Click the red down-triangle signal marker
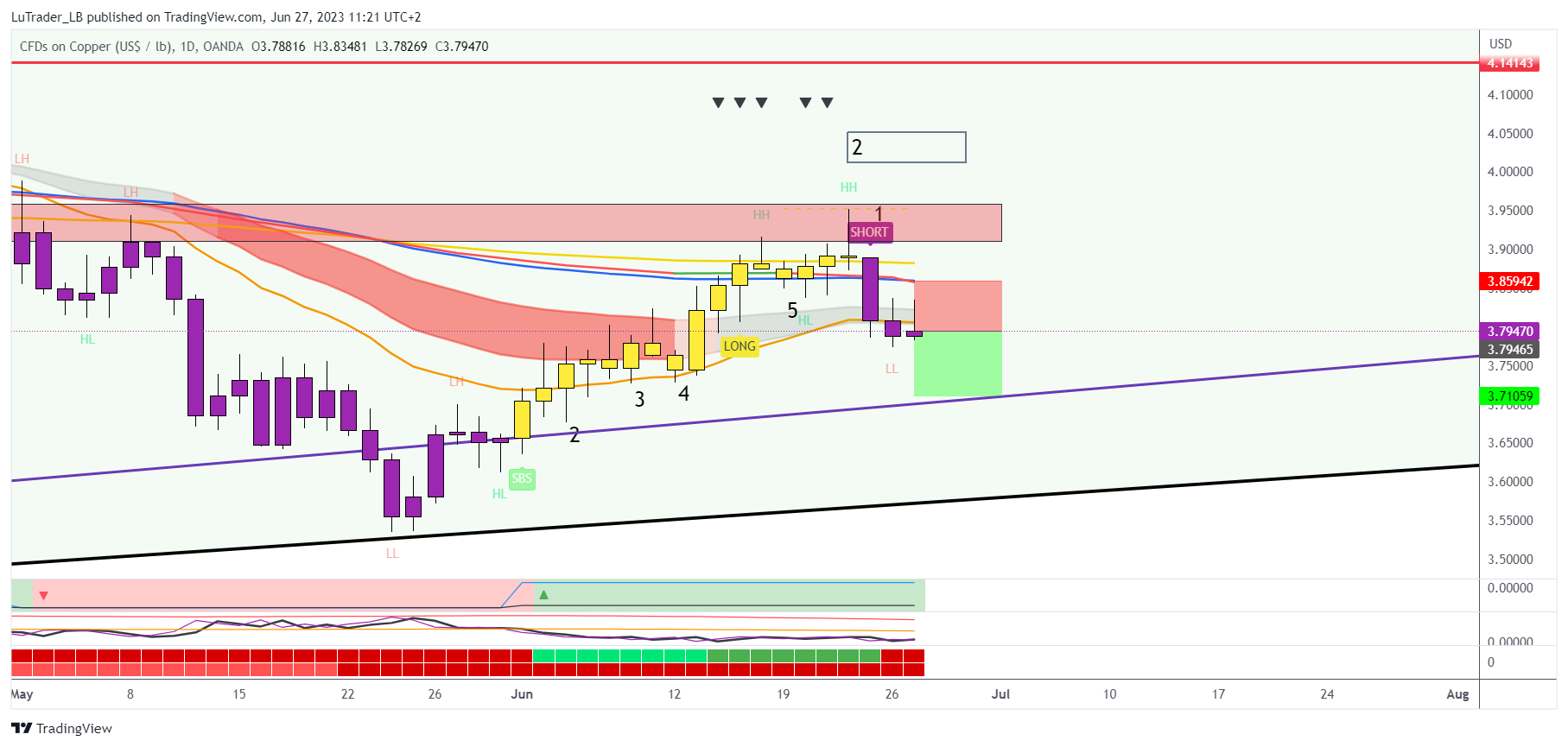Screen dimensions: 1568x747 coord(43,596)
